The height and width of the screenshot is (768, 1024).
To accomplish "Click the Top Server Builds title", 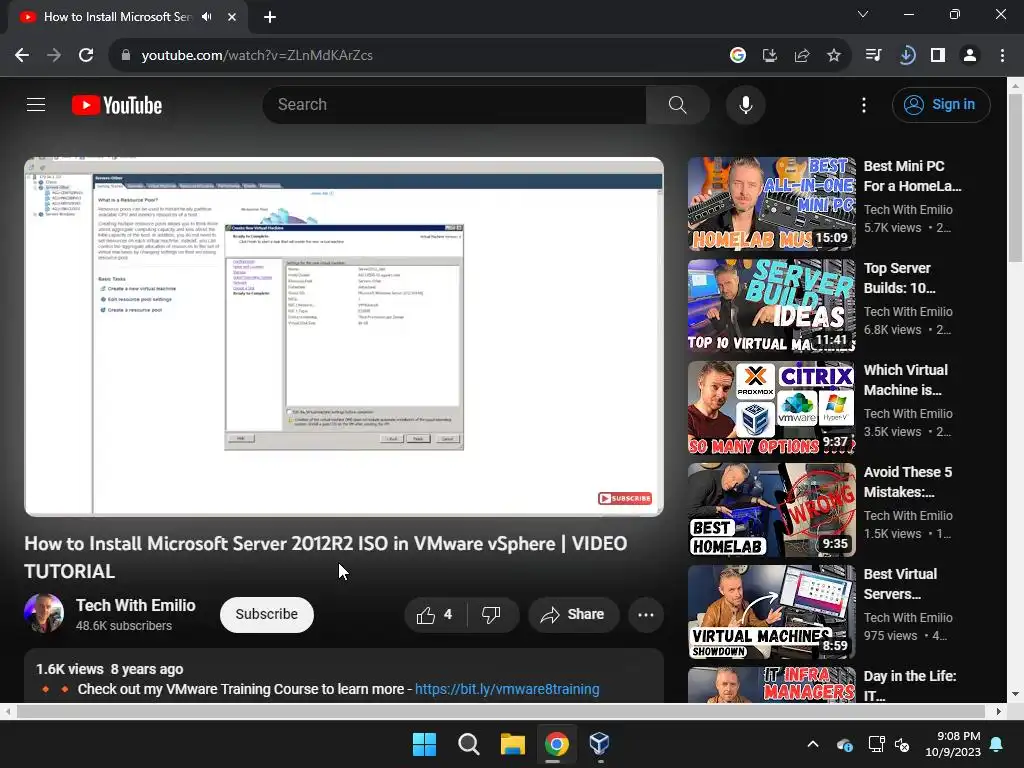I will (x=899, y=278).
